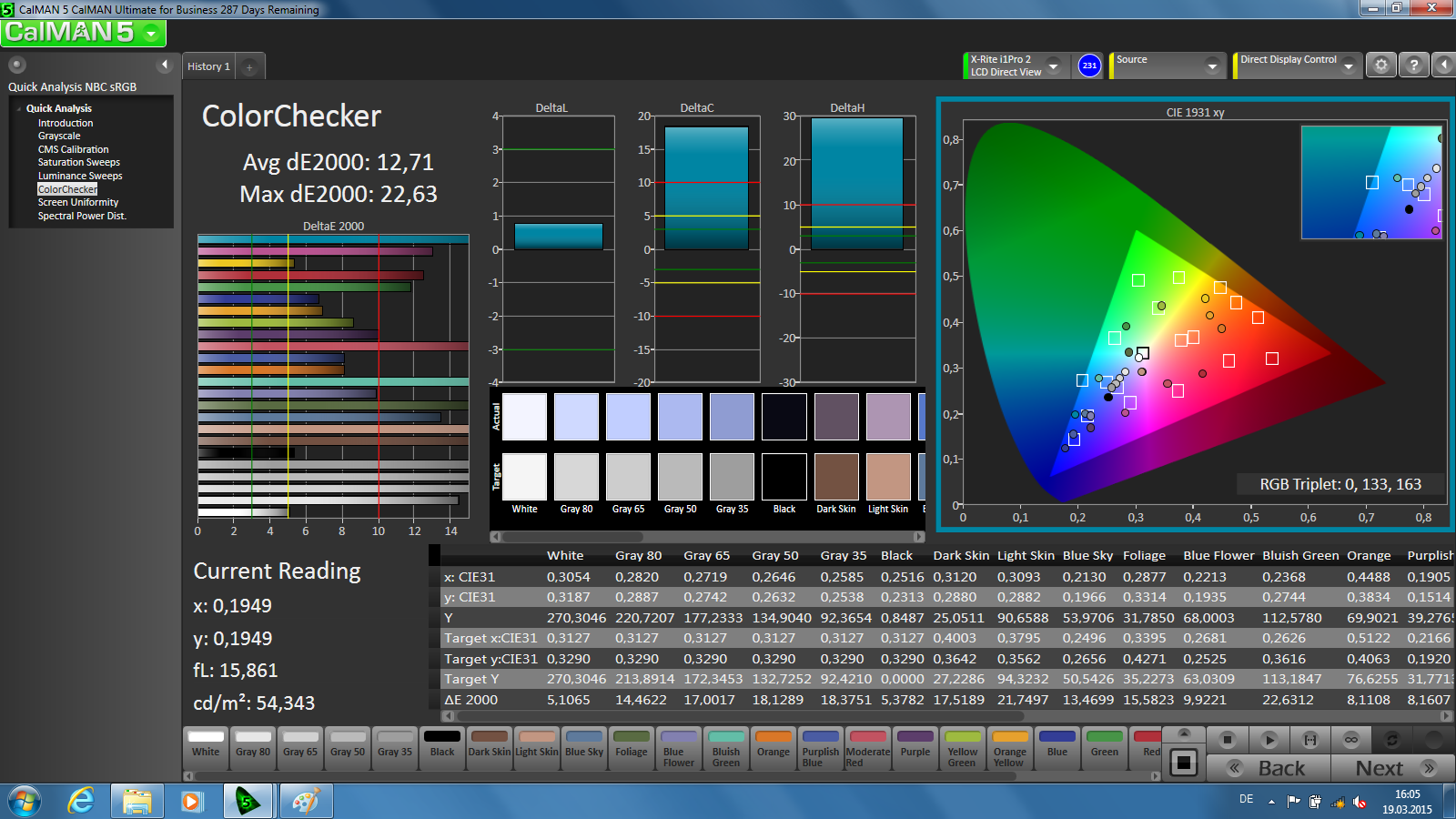Screen dimensions: 1456x819
Task: Select the History 1 tab
Action: (x=208, y=66)
